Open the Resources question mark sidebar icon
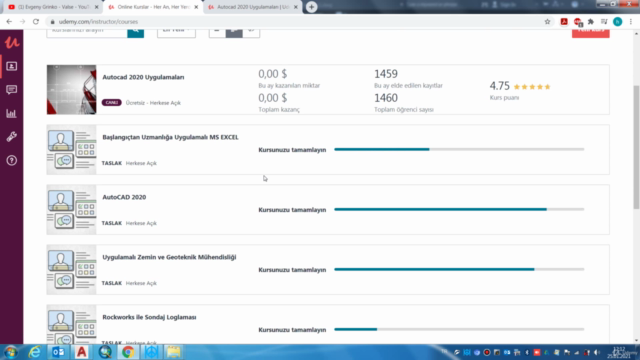Screen dimensions: 640x360 pos(11,160)
